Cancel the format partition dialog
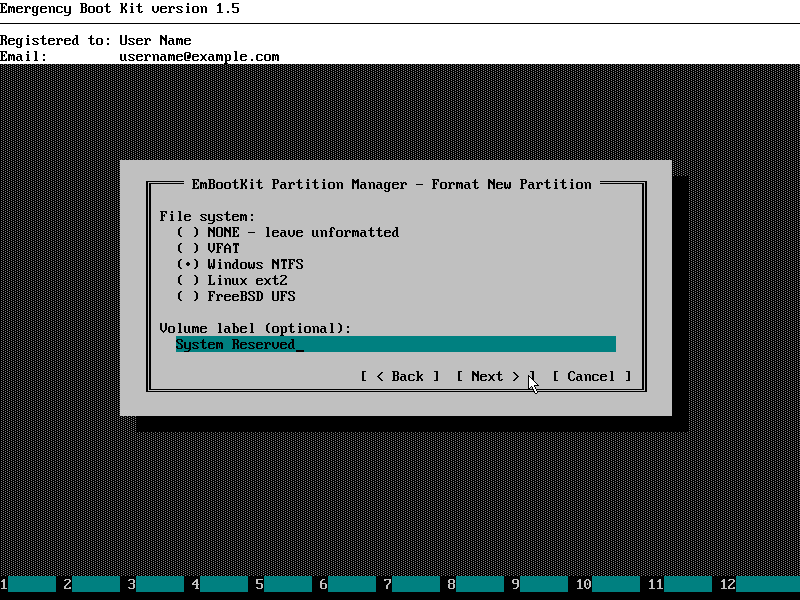This screenshot has width=800, height=600. click(x=592, y=376)
